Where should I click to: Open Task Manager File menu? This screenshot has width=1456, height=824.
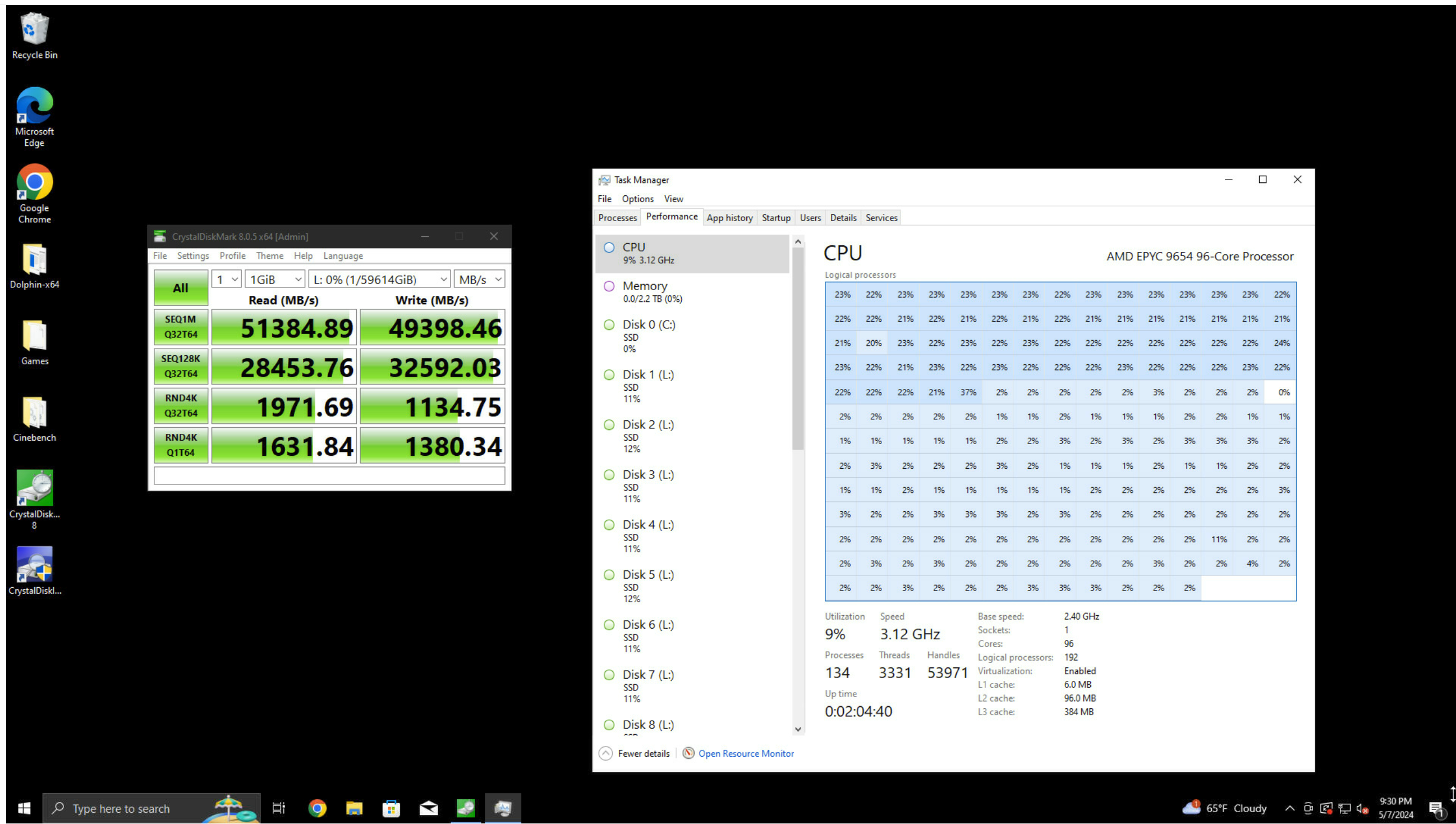605,199
